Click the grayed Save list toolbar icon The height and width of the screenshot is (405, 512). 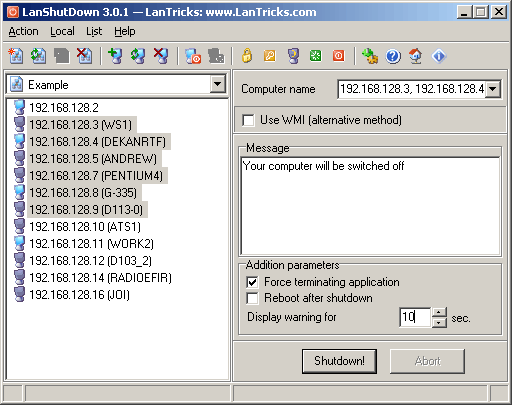(x=62, y=56)
